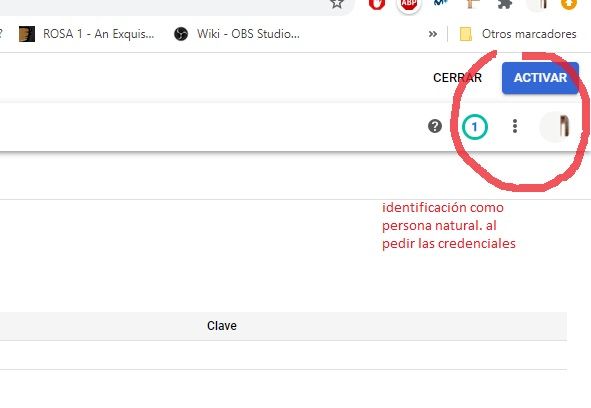This screenshot has height=408, width=591.
Task: Click the bookmark star icon in address bar
Action: 337,4
